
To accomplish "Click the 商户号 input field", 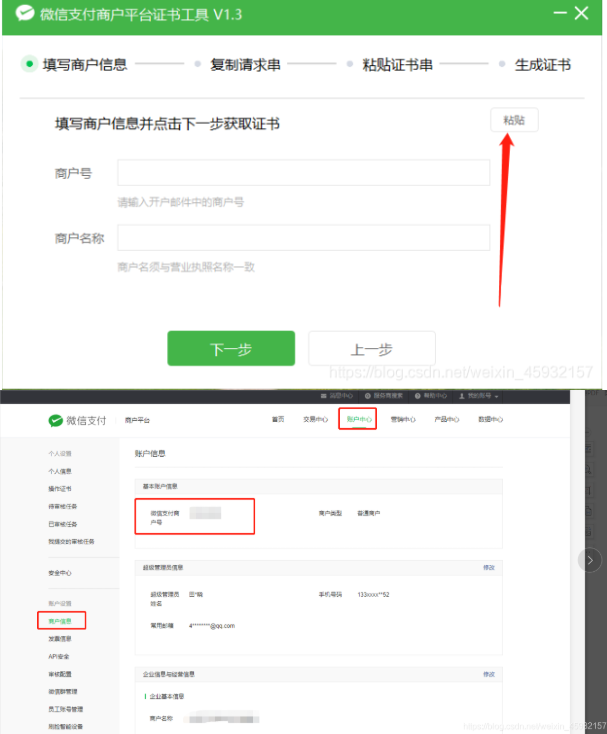I will click(x=303, y=173).
